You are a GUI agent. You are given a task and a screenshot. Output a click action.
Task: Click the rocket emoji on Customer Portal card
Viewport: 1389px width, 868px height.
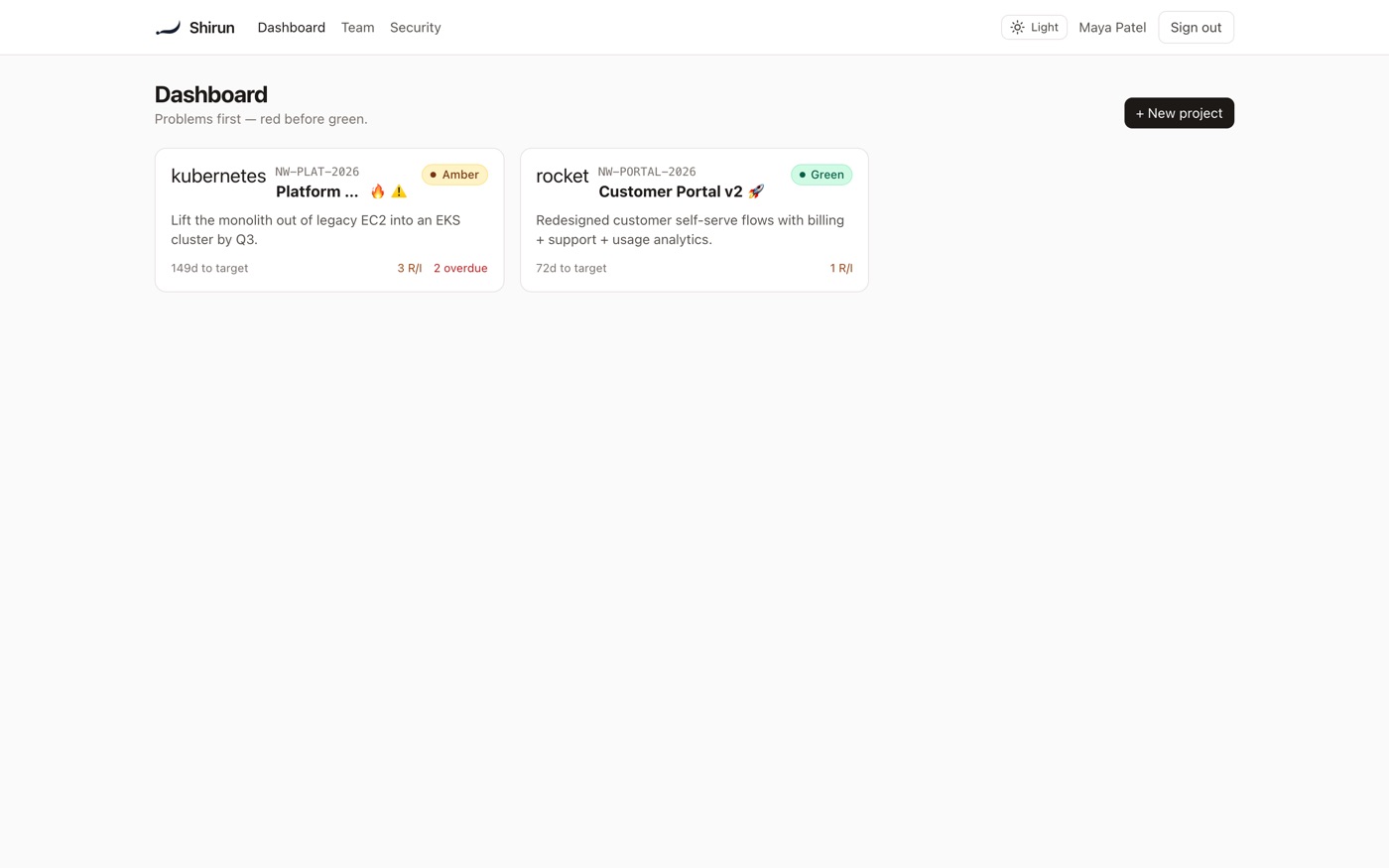click(x=756, y=191)
